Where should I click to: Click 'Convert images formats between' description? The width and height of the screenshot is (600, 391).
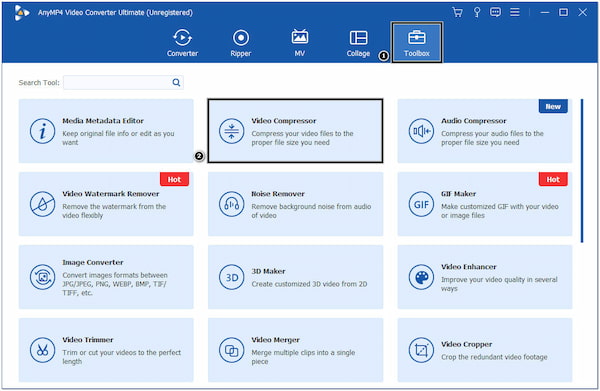click(x=115, y=284)
